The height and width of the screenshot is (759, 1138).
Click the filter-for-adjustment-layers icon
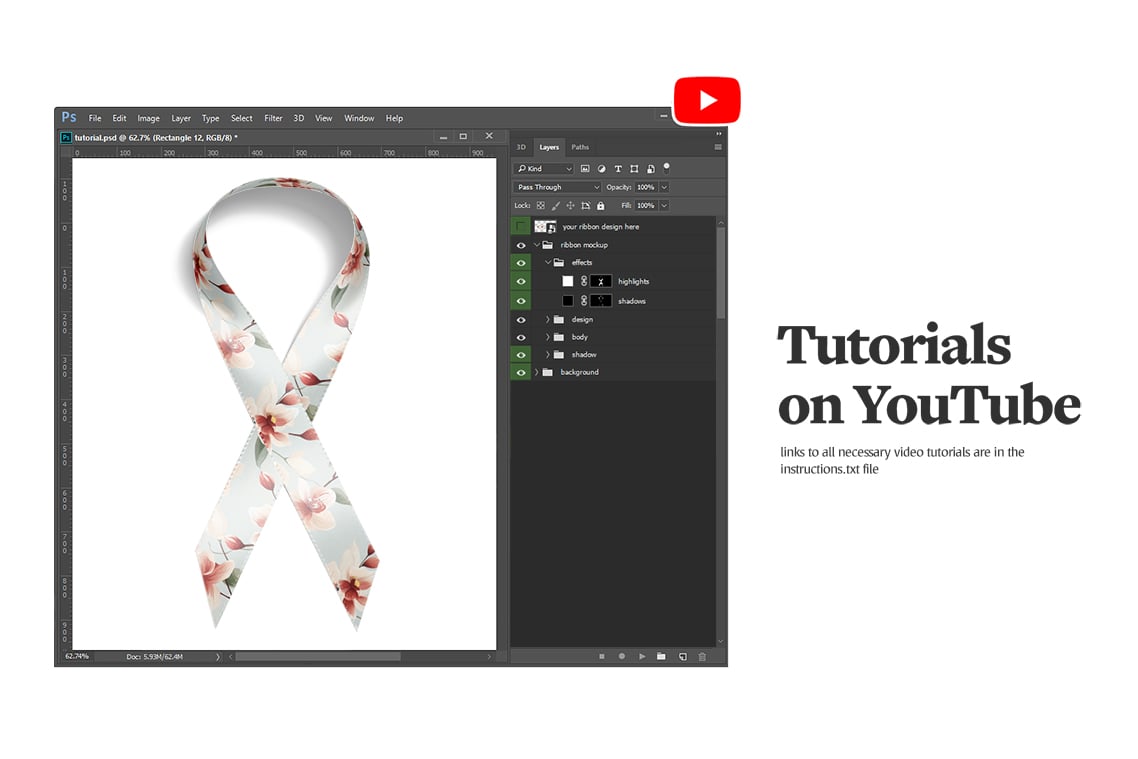pyautogui.click(x=602, y=169)
